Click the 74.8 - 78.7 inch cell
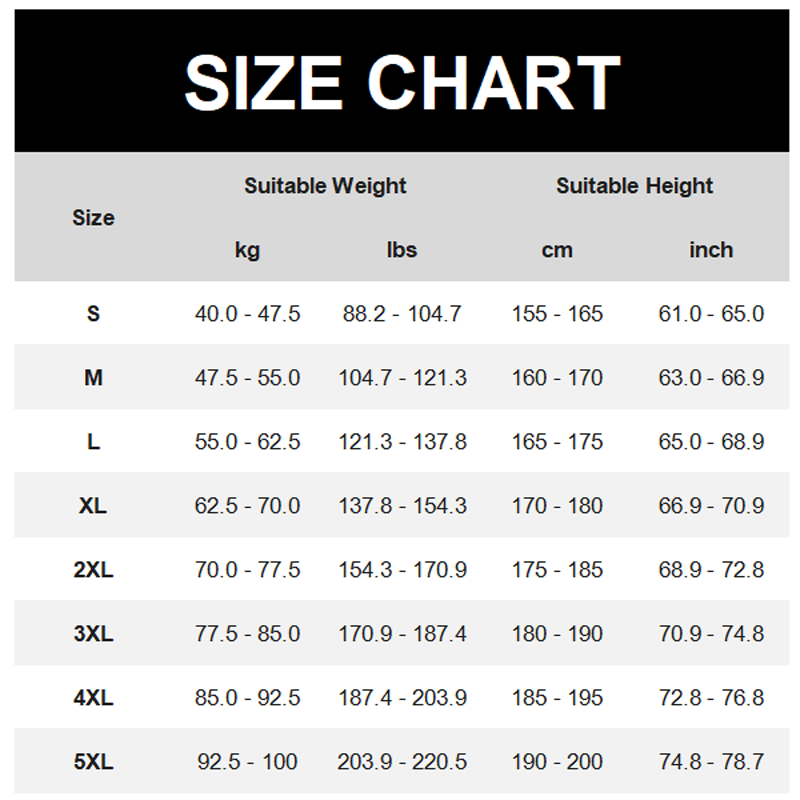This screenshot has width=800, height=800. pyautogui.click(x=711, y=762)
